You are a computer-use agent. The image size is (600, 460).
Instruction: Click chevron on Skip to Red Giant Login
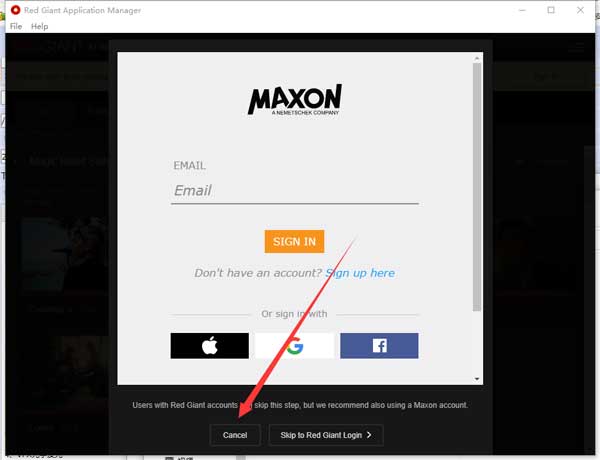coord(369,435)
